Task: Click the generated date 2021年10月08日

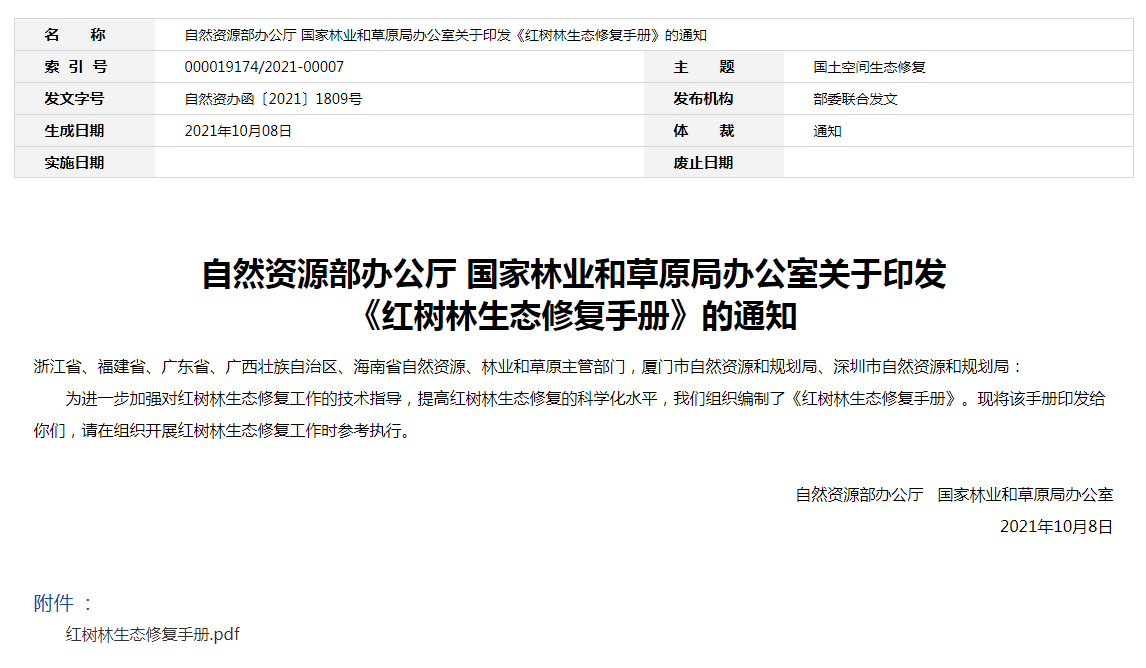Action: [x=238, y=131]
